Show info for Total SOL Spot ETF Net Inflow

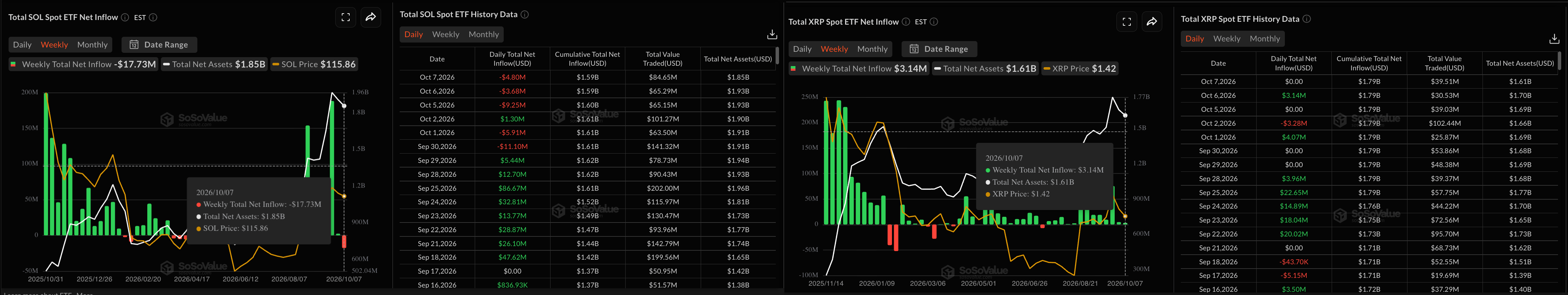pos(125,17)
